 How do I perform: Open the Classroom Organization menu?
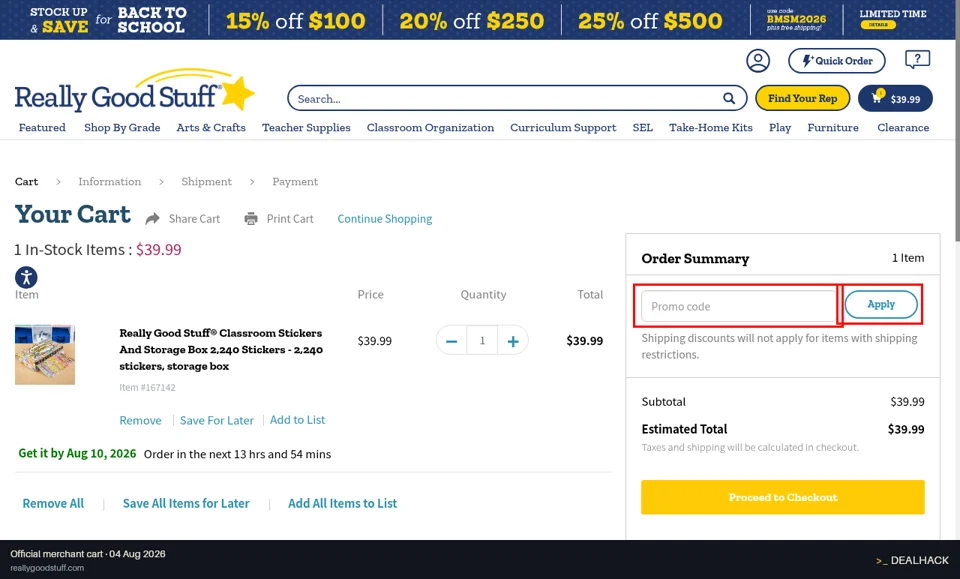pos(430,127)
